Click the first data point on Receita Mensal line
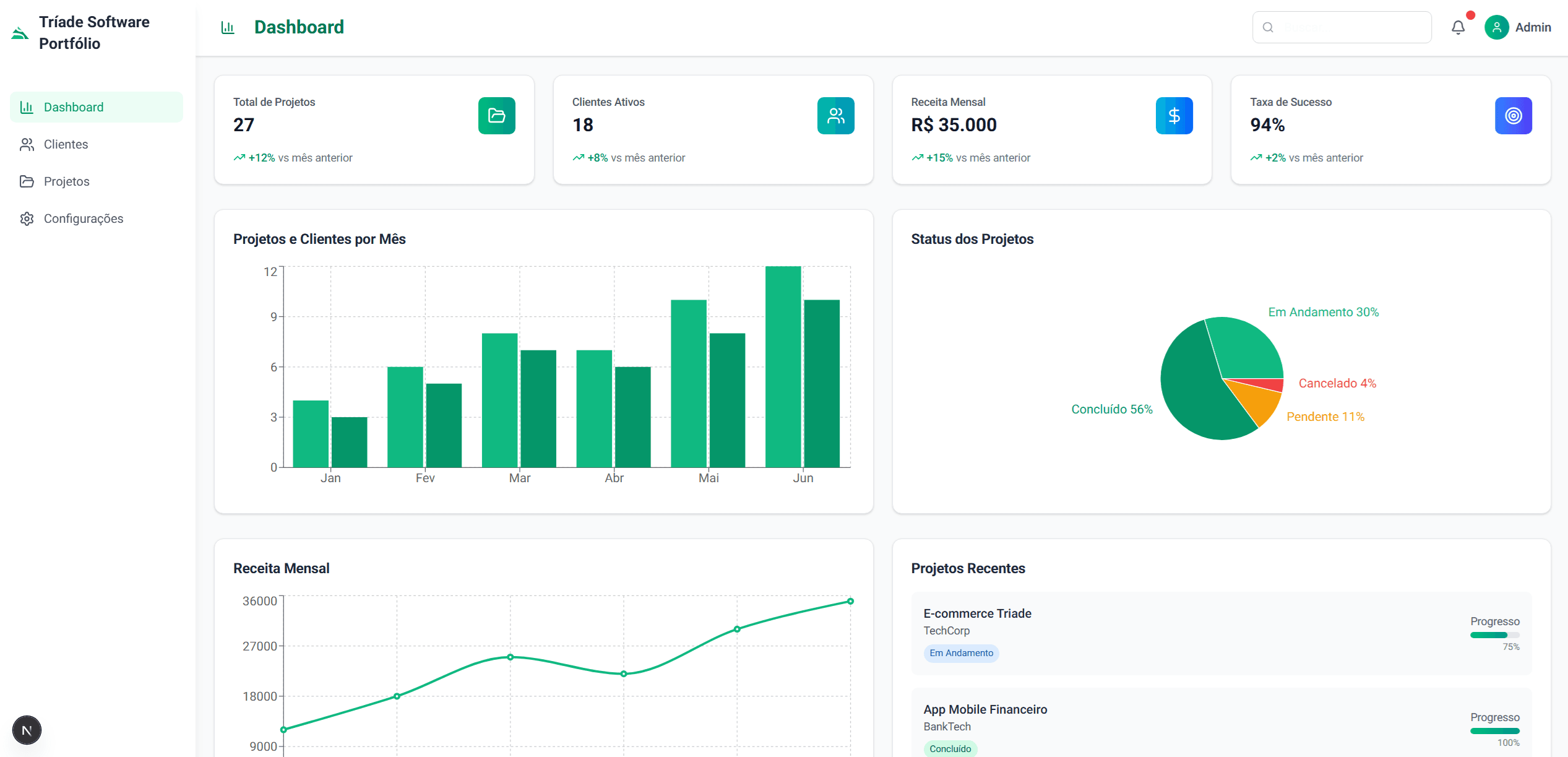 coord(283,730)
